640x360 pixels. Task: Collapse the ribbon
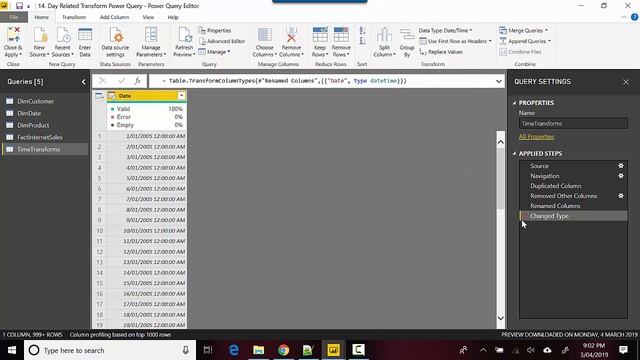pyautogui.click(x=623, y=17)
